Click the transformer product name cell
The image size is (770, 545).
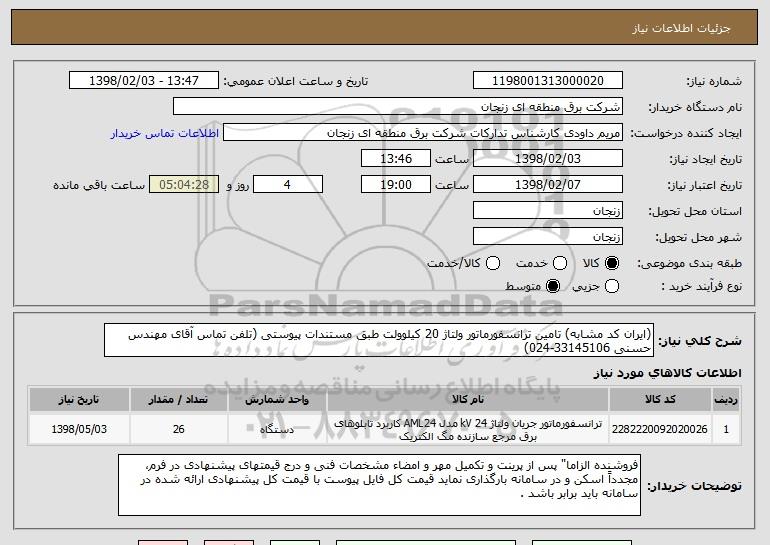pyautogui.click(x=468, y=429)
